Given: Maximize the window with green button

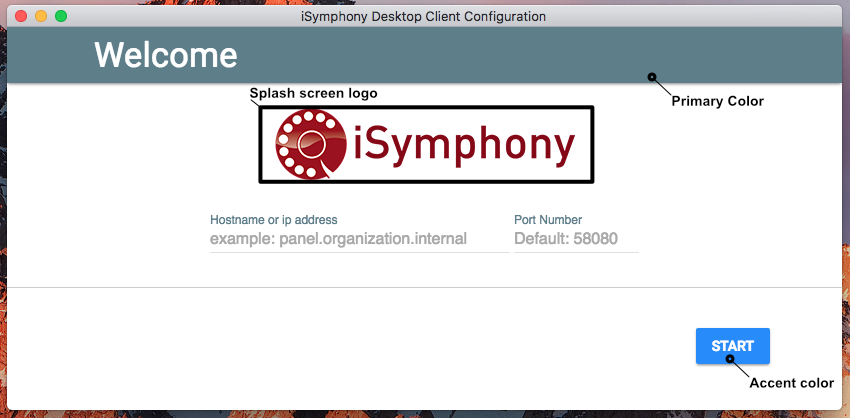Looking at the screenshot, I should (61, 16).
